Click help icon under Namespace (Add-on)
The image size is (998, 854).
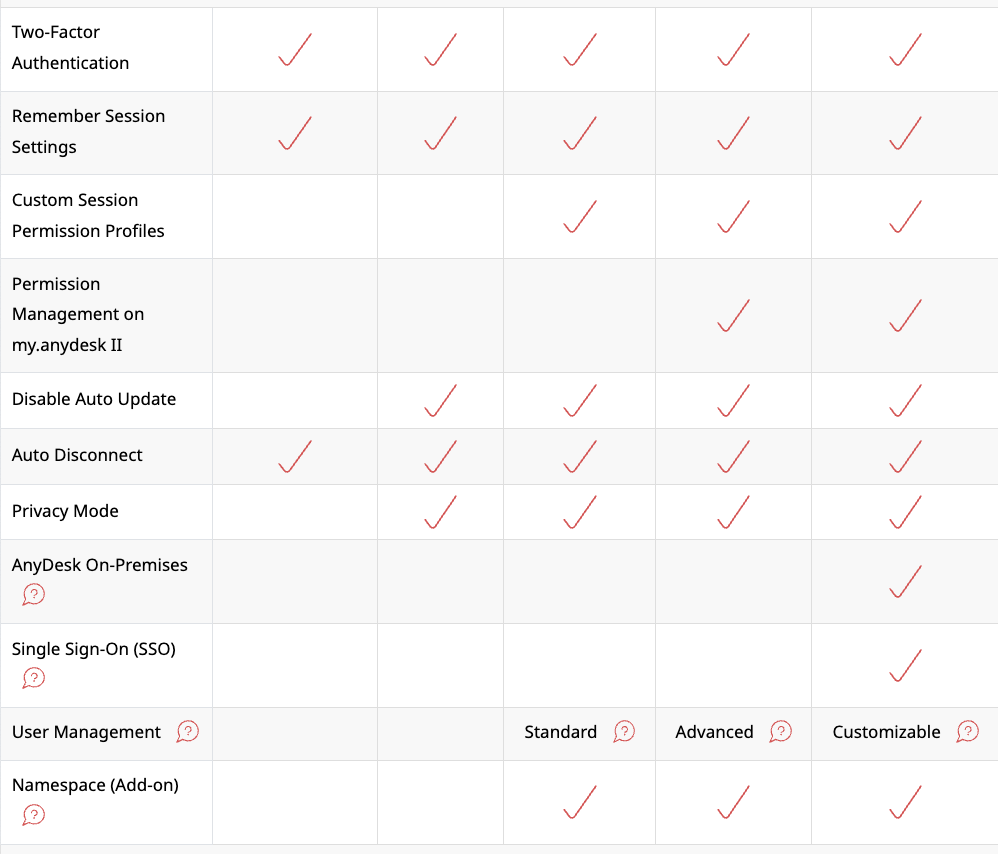pyautogui.click(x=33, y=815)
